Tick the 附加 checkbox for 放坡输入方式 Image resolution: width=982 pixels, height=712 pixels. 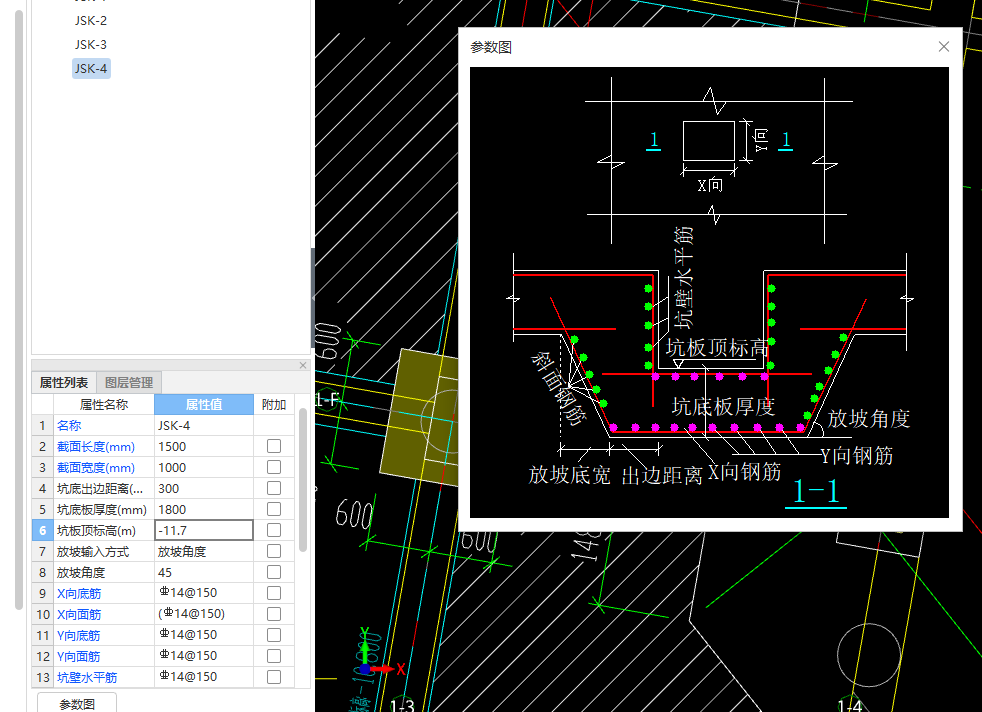point(274,551)
